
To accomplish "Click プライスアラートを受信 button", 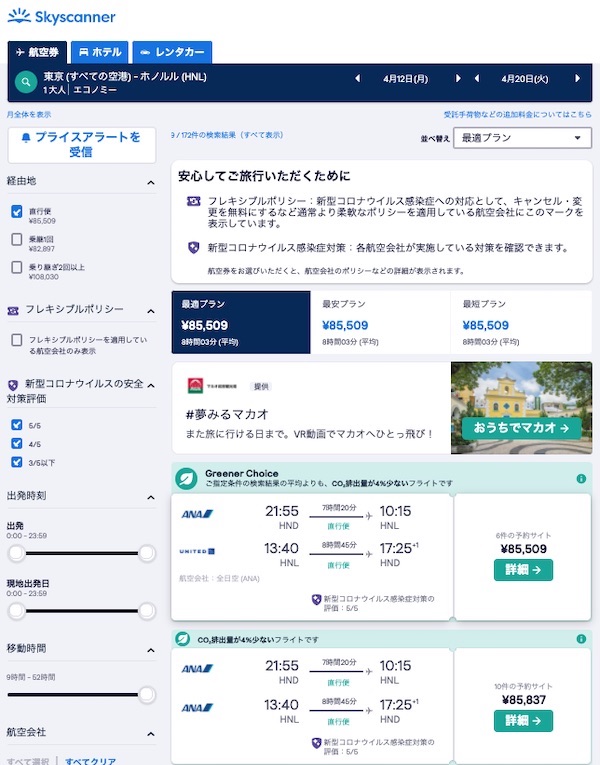I will (81, 145).
